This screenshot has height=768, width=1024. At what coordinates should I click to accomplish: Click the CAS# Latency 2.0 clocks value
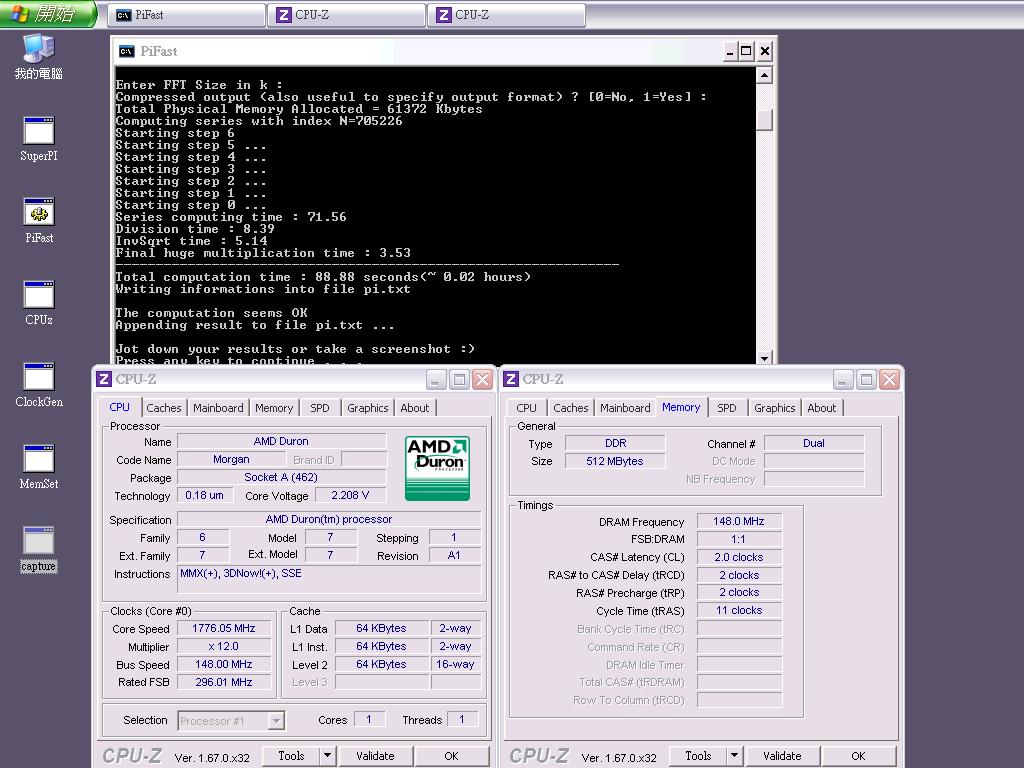point(739,557)
